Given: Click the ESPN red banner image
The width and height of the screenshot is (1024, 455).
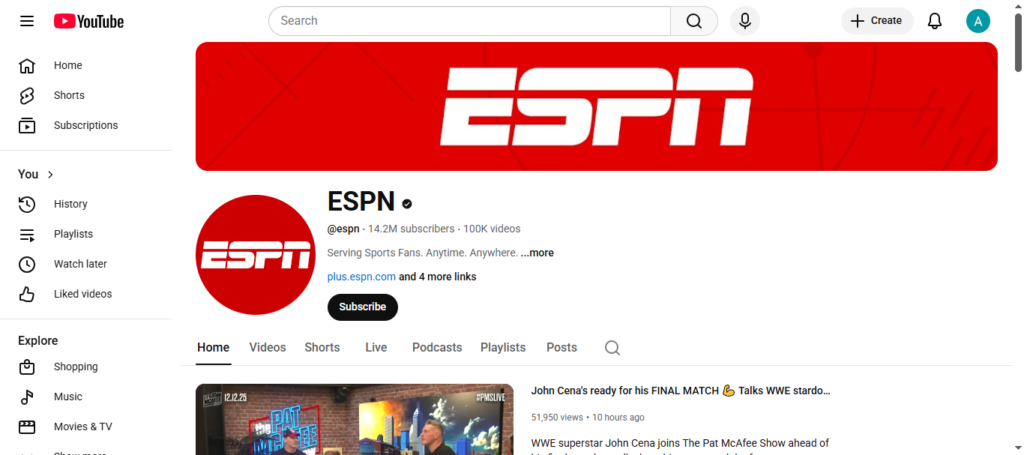Looking at the screenshot, I should click(596, 106).
